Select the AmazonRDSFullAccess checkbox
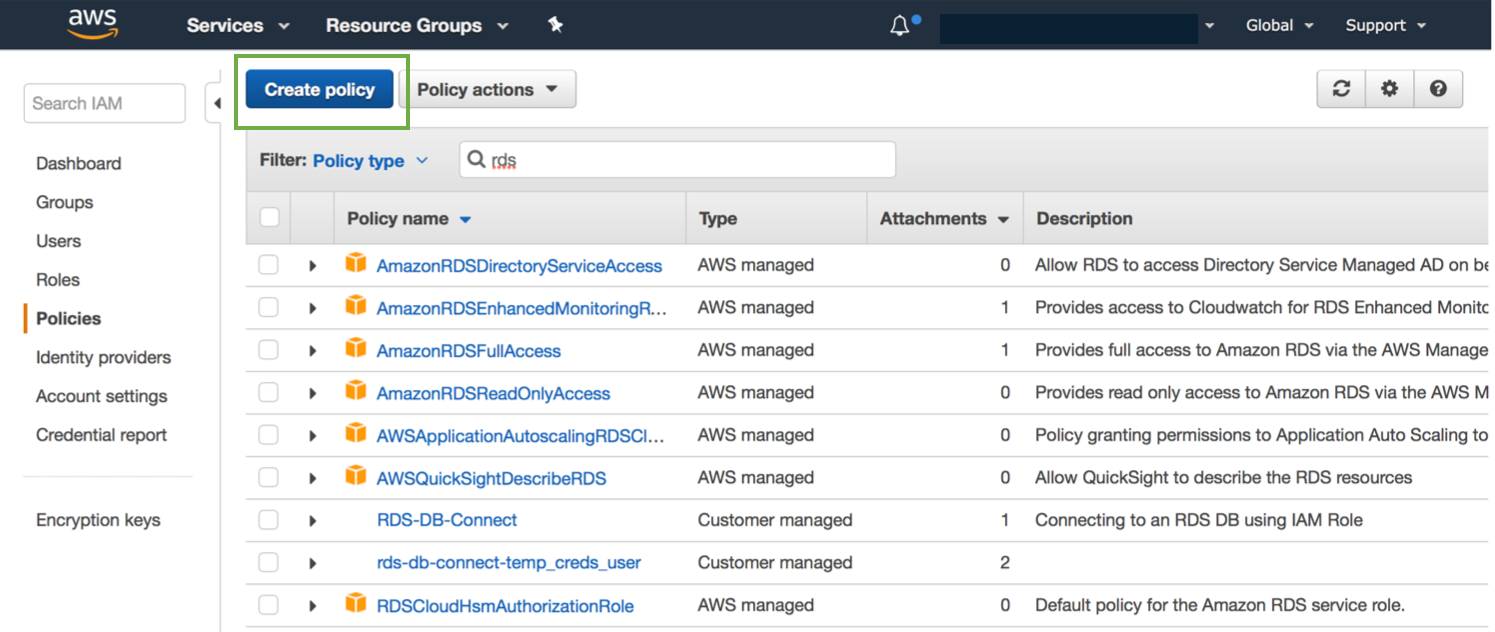This screenshot has width=1495, height=632. [268, 350]
